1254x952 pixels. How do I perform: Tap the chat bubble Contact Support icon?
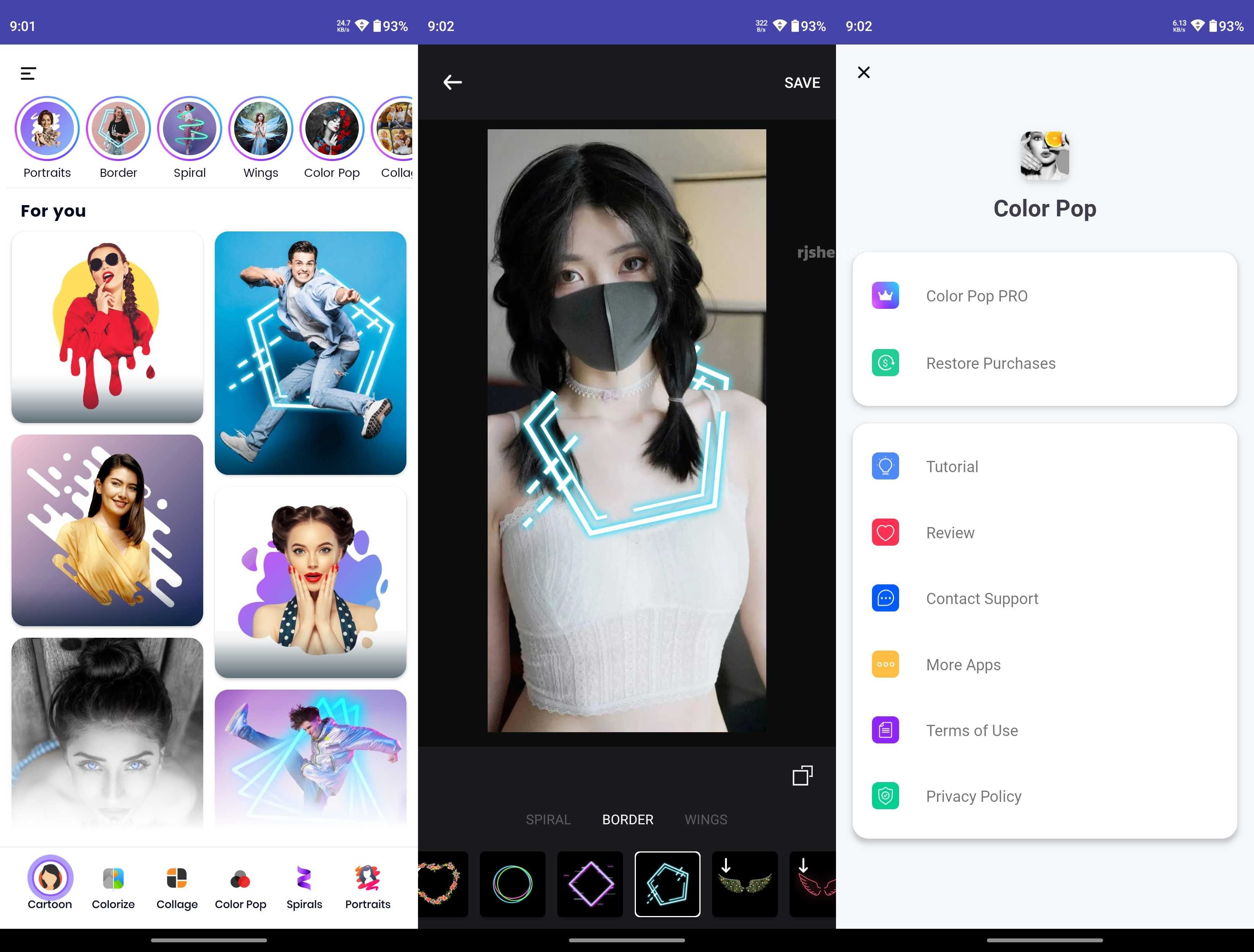pyautogui.click(x=885, y=598)
